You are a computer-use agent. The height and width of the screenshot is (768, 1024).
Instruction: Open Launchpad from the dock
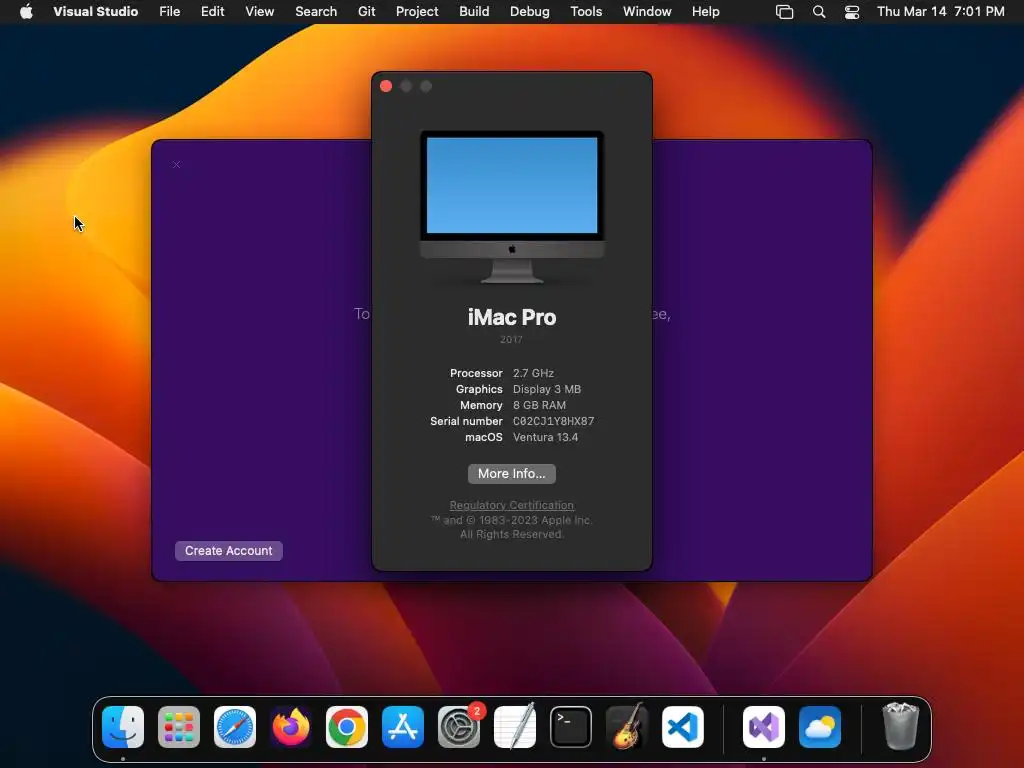[x=179, y=727]
